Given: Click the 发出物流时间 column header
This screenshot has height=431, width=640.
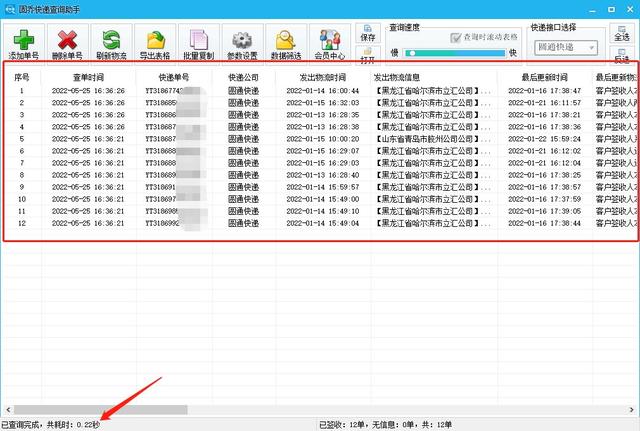Looking at the screenshot, I should 322,77.
